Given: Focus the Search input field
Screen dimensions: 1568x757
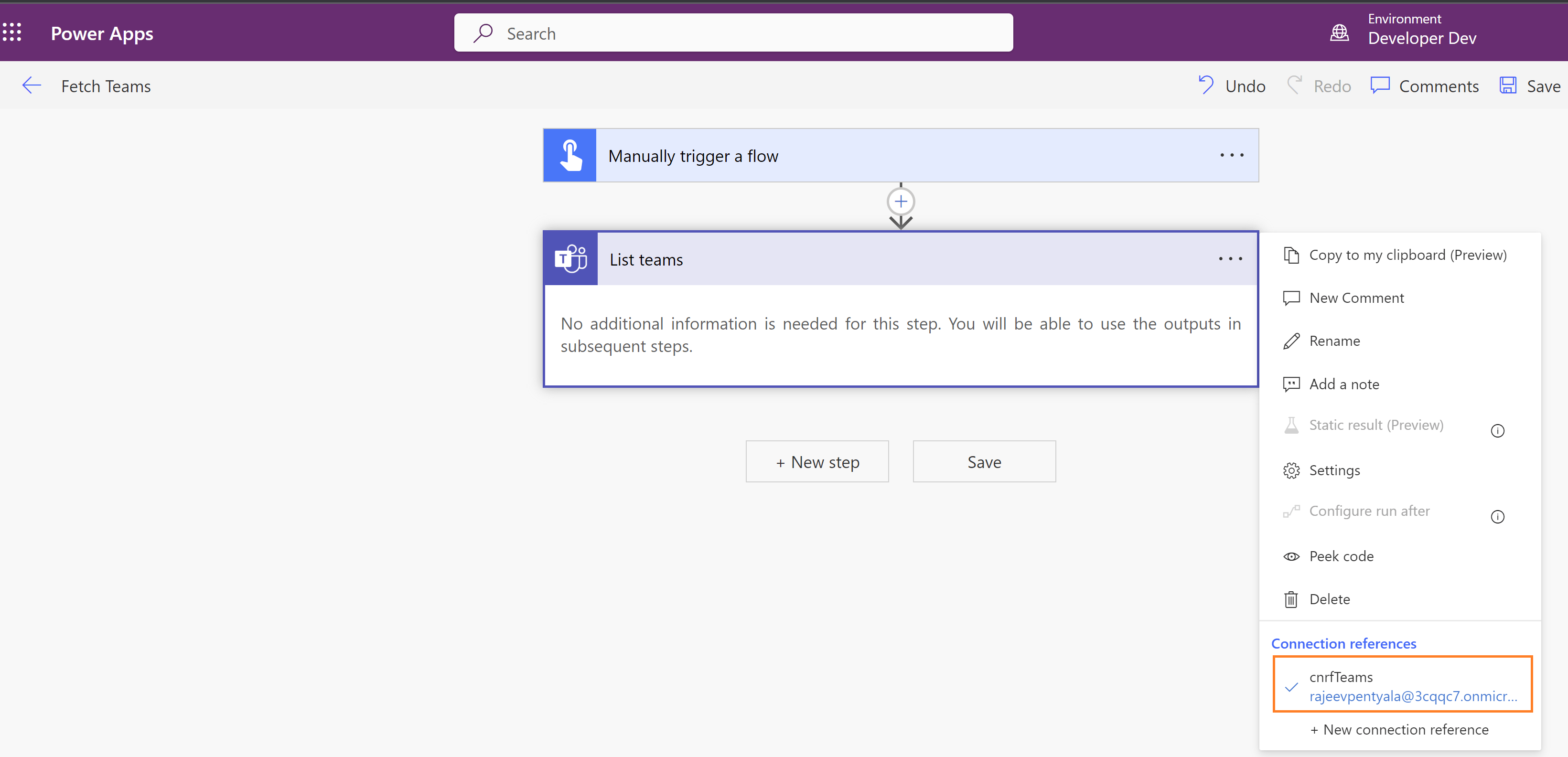Looking at the screenshot, I should pos(733,33).
